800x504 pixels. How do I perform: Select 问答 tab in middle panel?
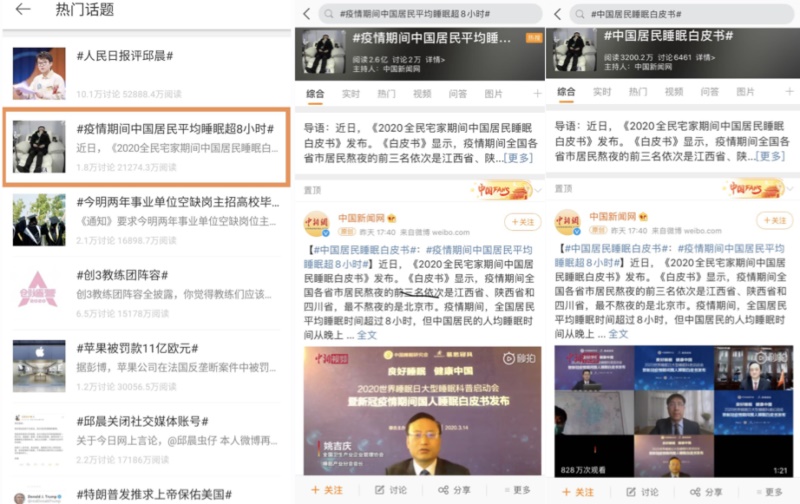pyautogui.click(x=458, y=93)
